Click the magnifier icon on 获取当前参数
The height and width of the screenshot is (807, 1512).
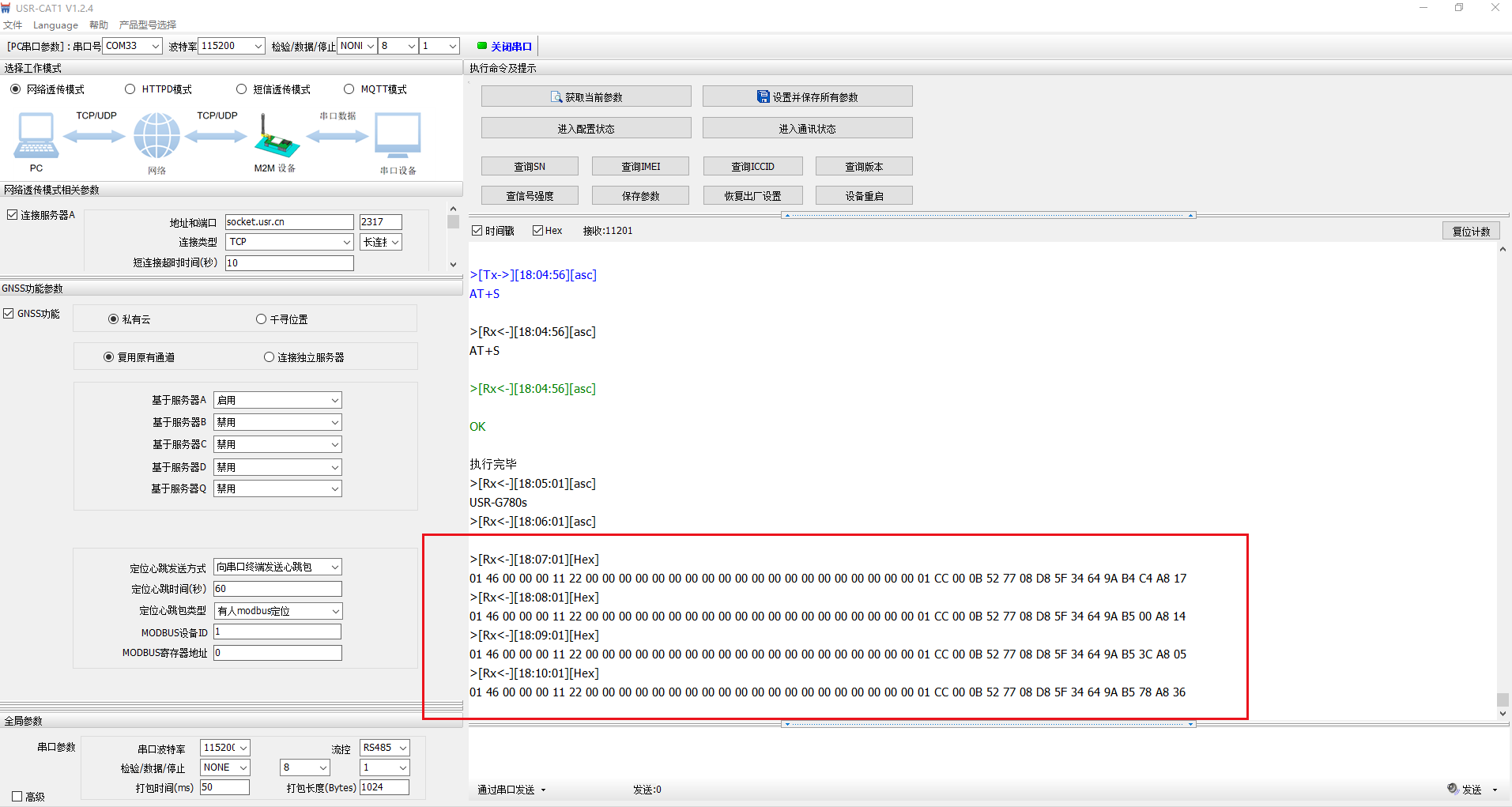tap(556, 97)
